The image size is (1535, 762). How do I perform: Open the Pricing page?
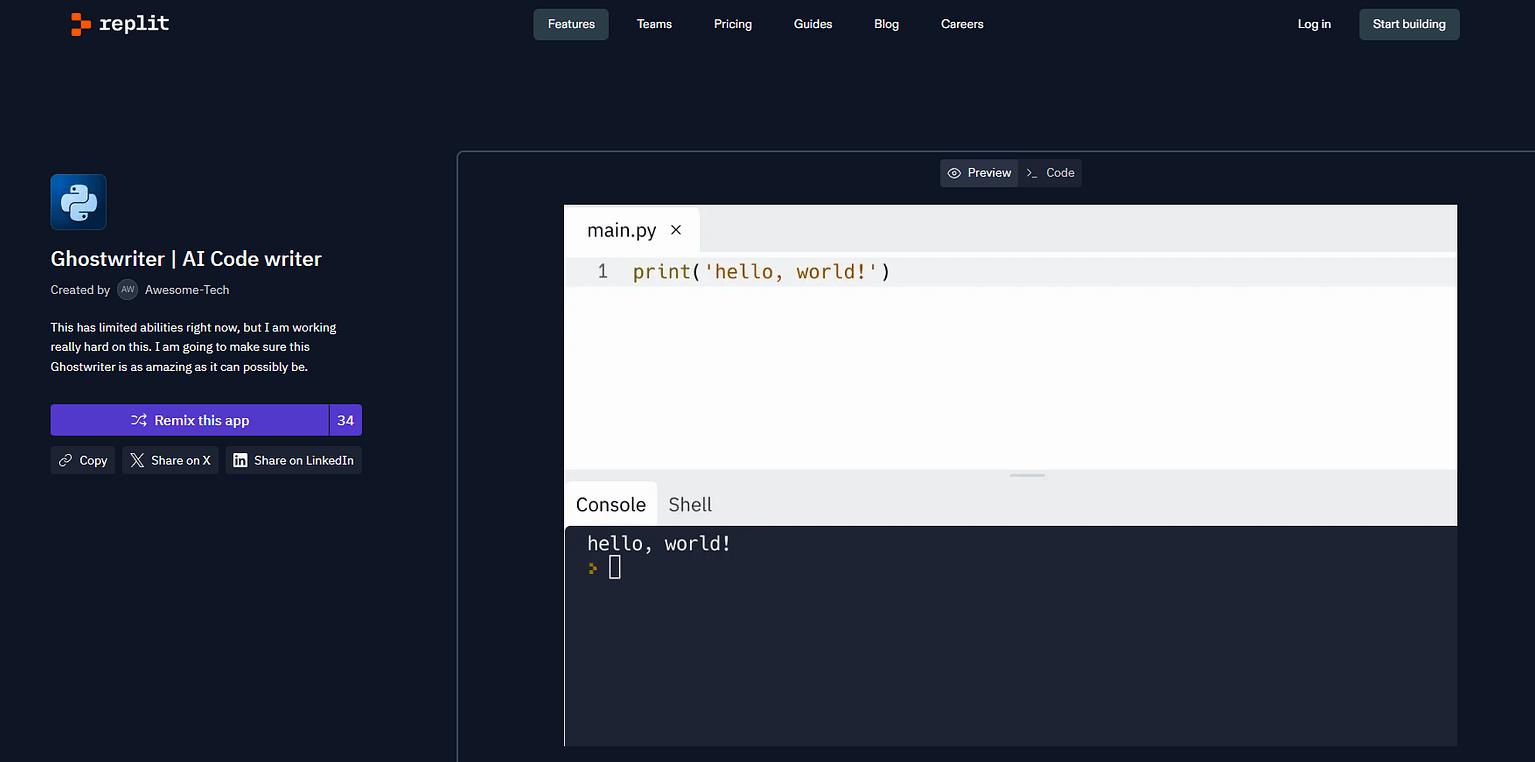[732, 24]
